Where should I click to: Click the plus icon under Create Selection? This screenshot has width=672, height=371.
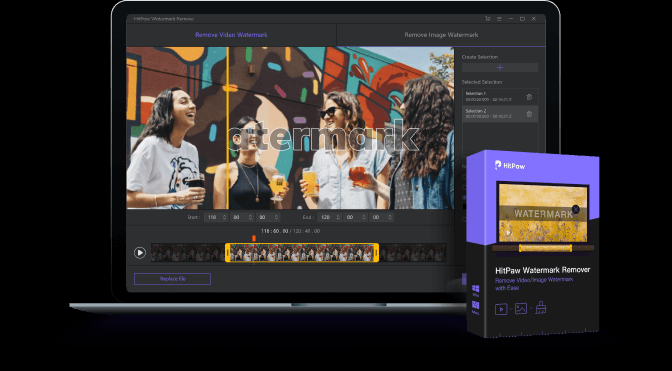tap(500, 68)
